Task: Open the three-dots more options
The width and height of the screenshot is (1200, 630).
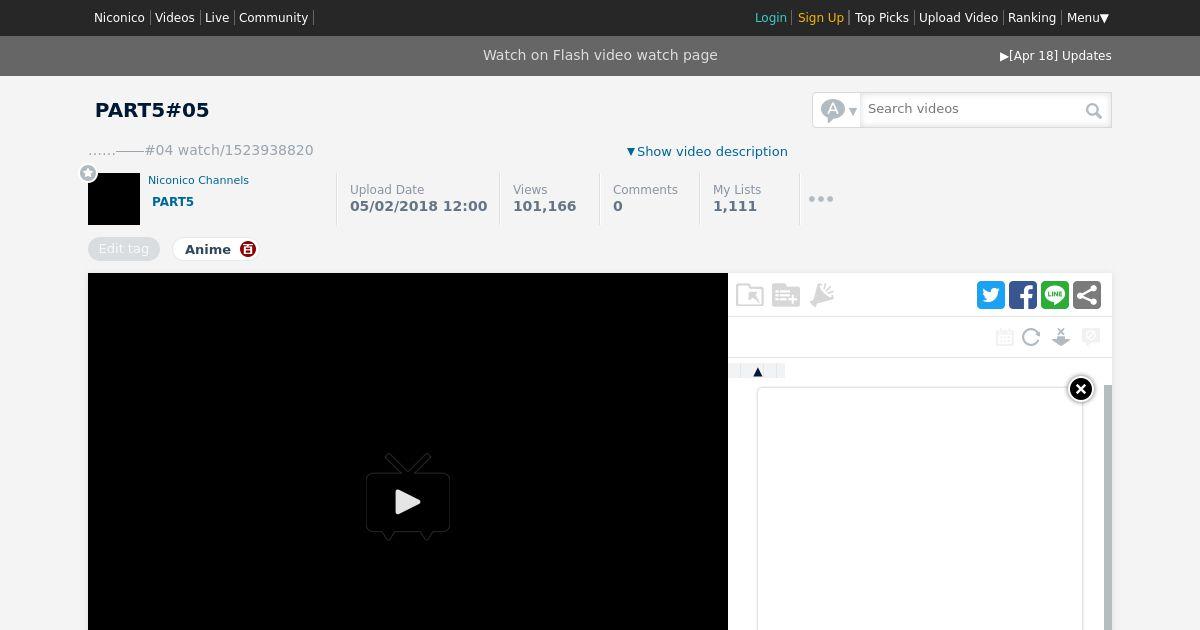Action: pyautogui.click(x=821, y=199)
